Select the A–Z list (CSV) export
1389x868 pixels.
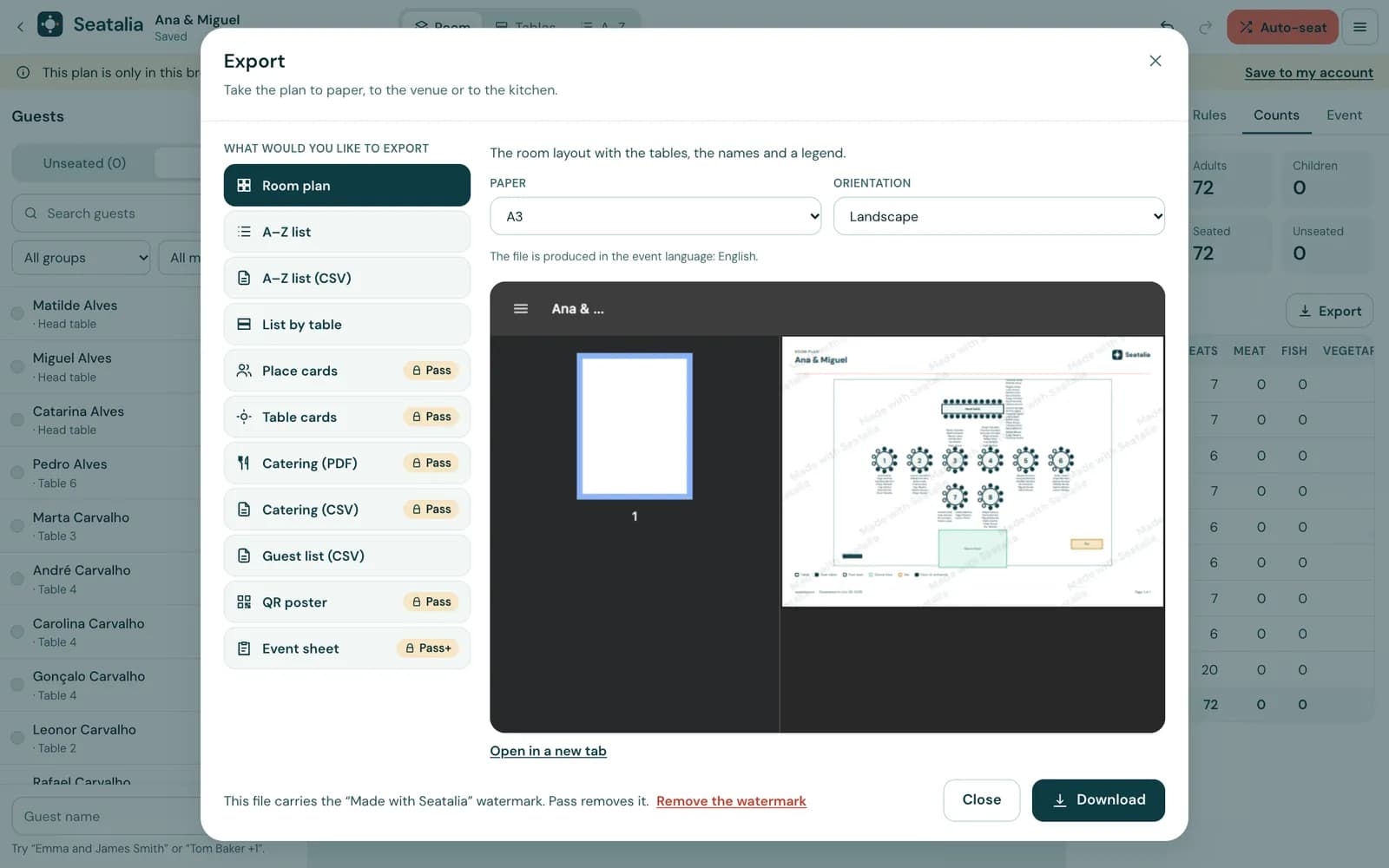pyautogui.click(x=347, y=279)
